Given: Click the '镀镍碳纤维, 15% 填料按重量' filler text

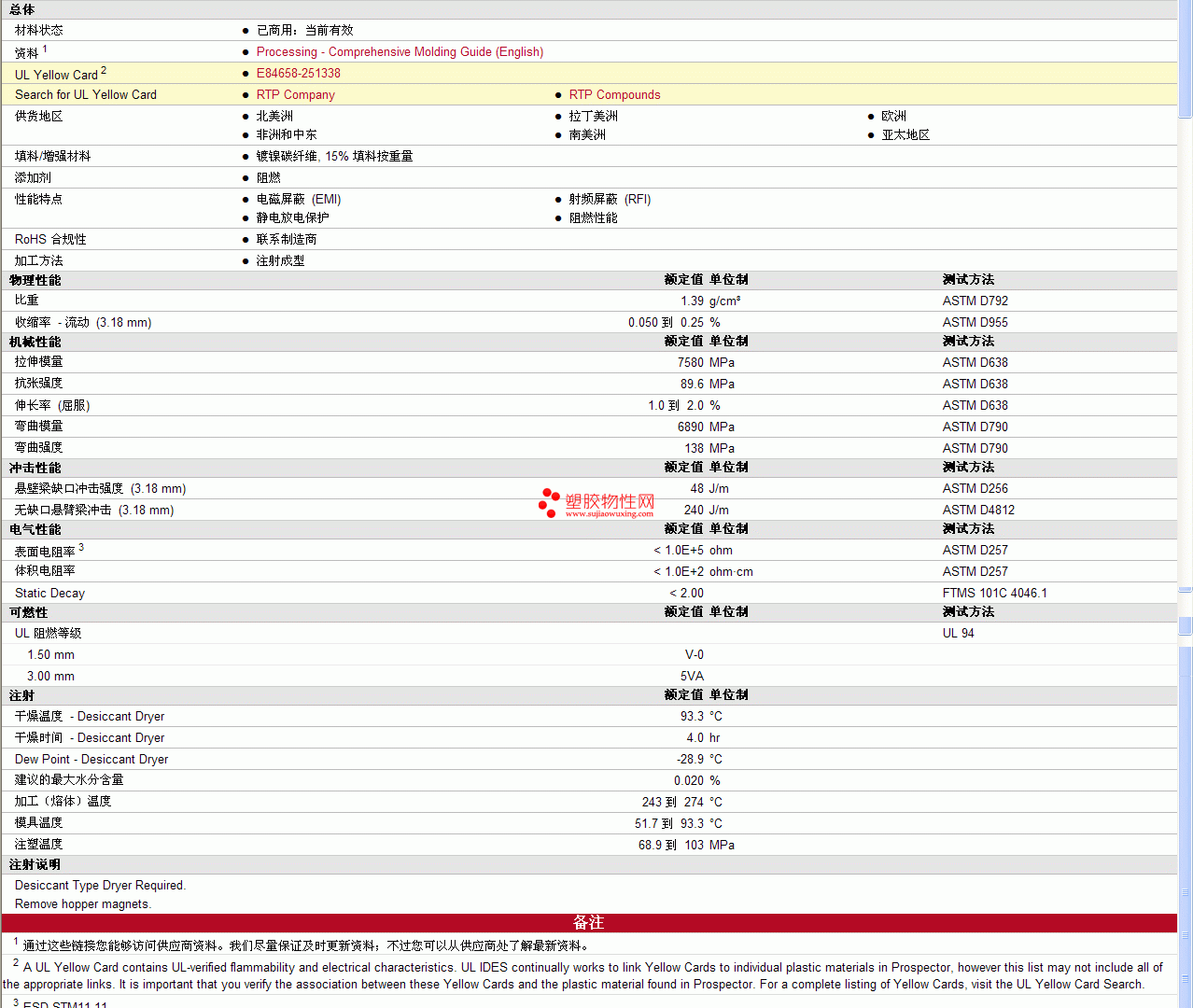Looking at the screenshot, I should click(334, 157).
